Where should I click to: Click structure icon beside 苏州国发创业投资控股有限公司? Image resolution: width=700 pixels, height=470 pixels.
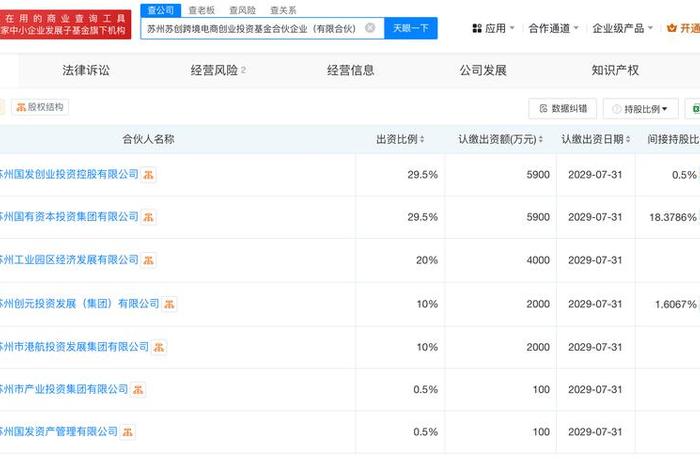point(149,175)
